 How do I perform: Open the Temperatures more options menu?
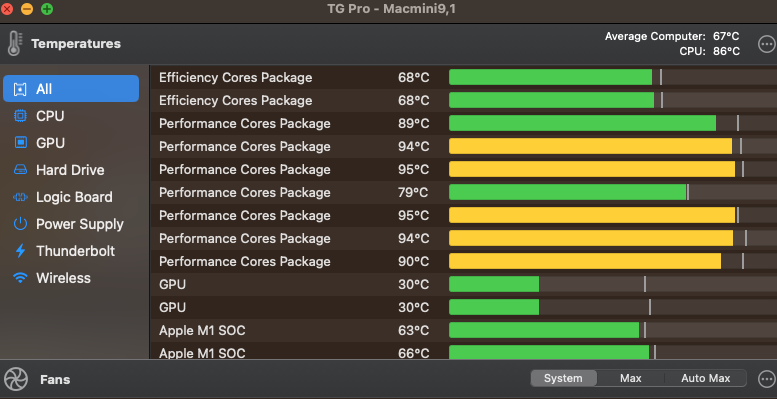pyautogui.click(x=767, y=44)
